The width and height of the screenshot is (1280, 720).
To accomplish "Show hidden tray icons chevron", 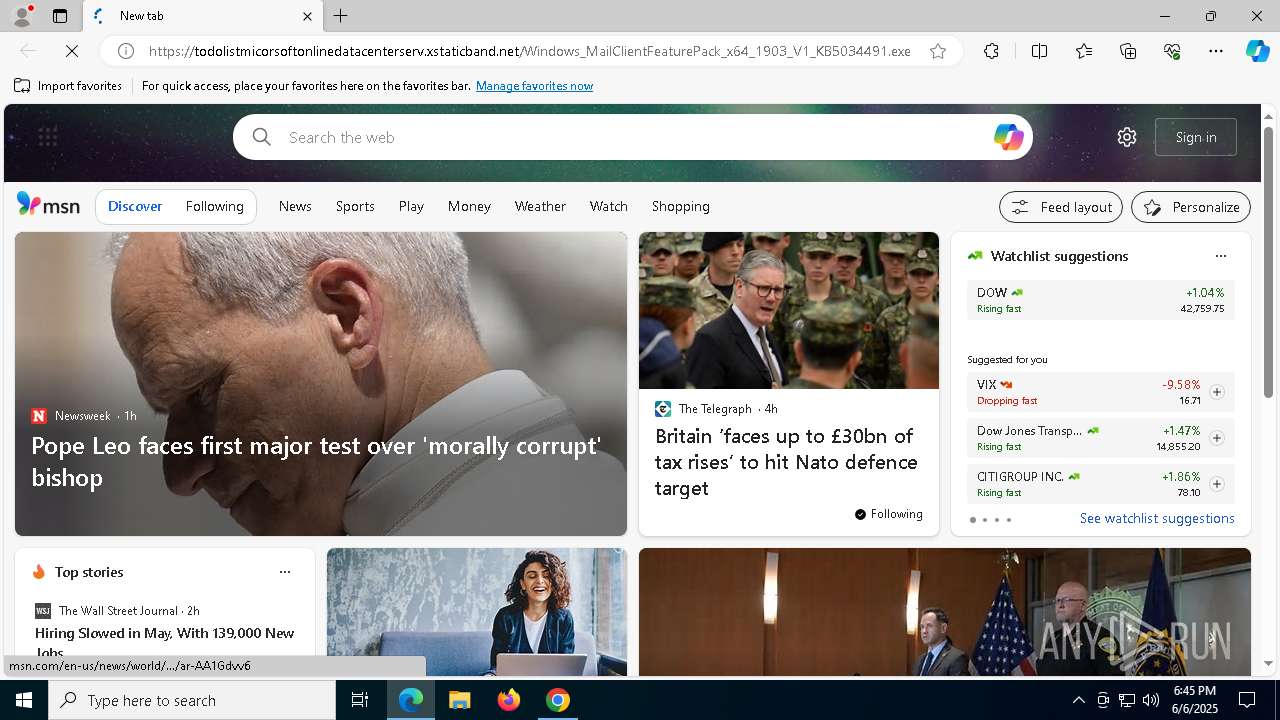I will (x=1078, y=700).
